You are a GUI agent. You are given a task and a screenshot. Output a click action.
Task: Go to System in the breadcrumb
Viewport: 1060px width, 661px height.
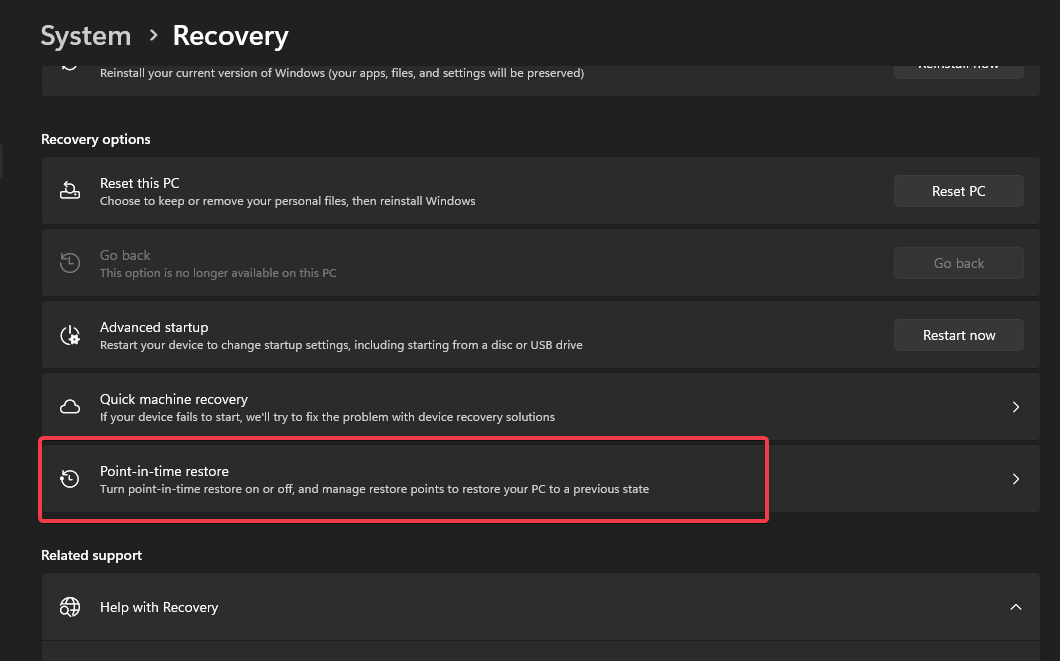[86, 36]
